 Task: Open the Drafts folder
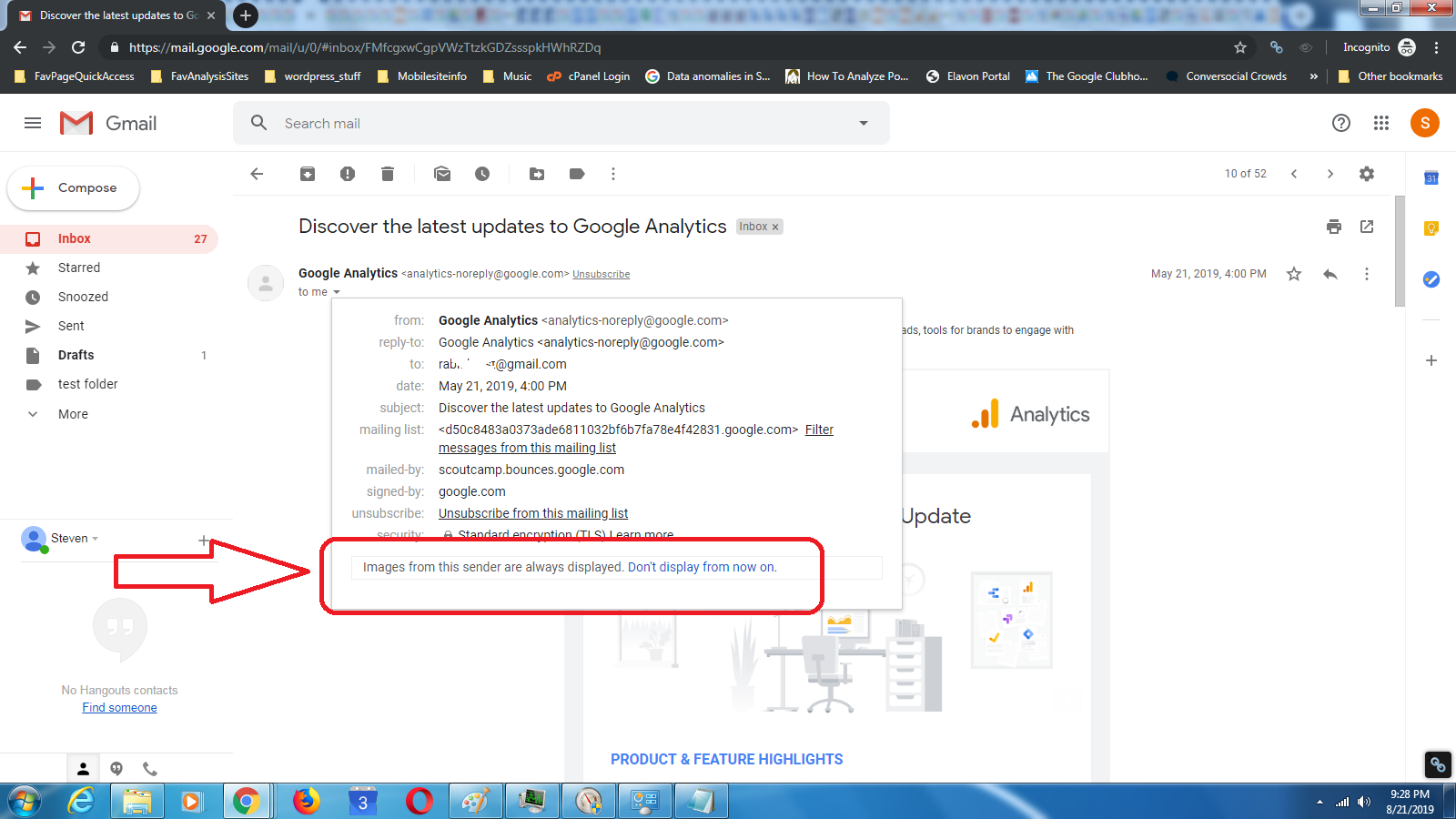tap(109, 355)
